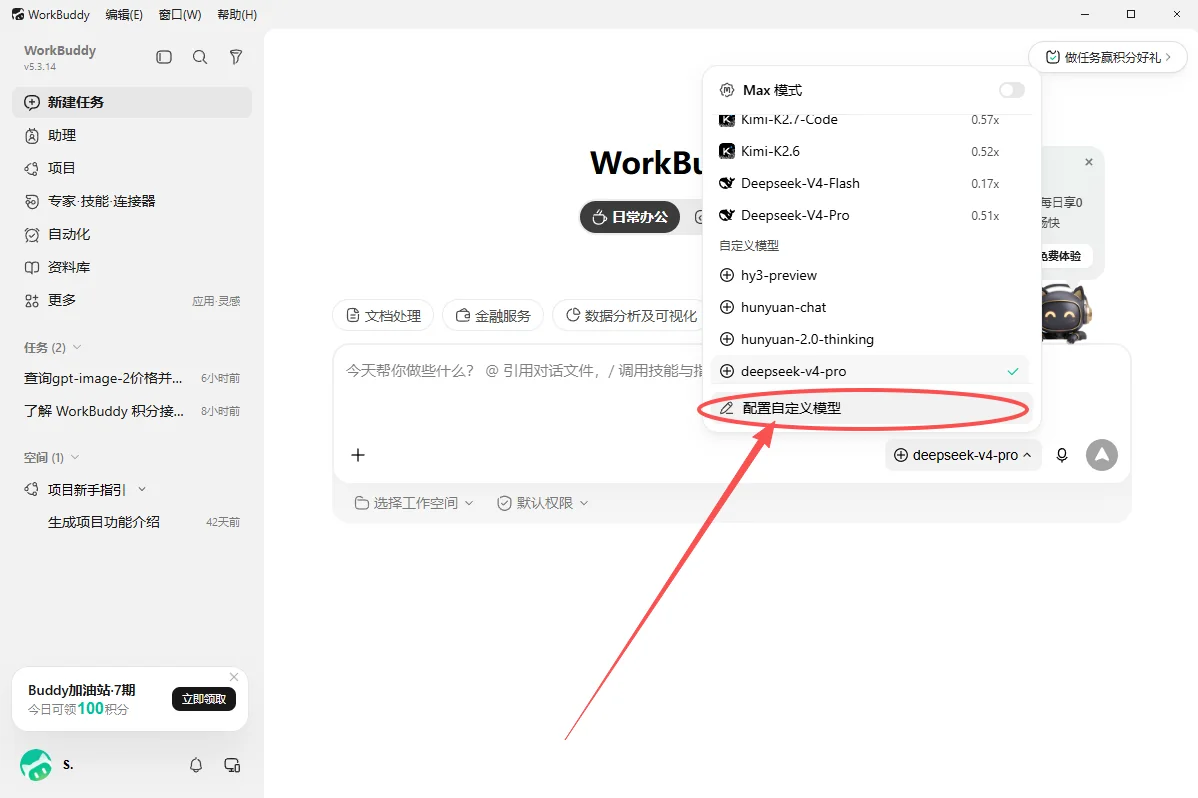Send the message with the arrow button
The image size is (1198, 798).
coord(1102,455)
